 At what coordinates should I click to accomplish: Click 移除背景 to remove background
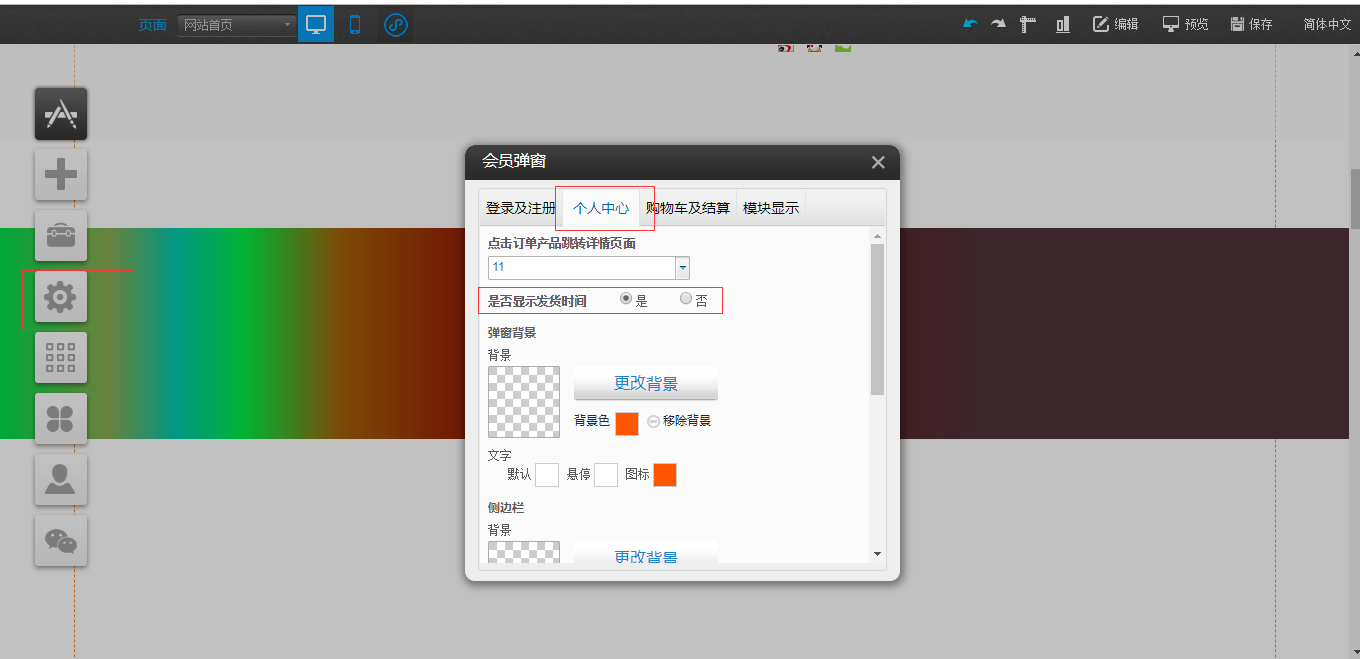click(x=679, y=421)
